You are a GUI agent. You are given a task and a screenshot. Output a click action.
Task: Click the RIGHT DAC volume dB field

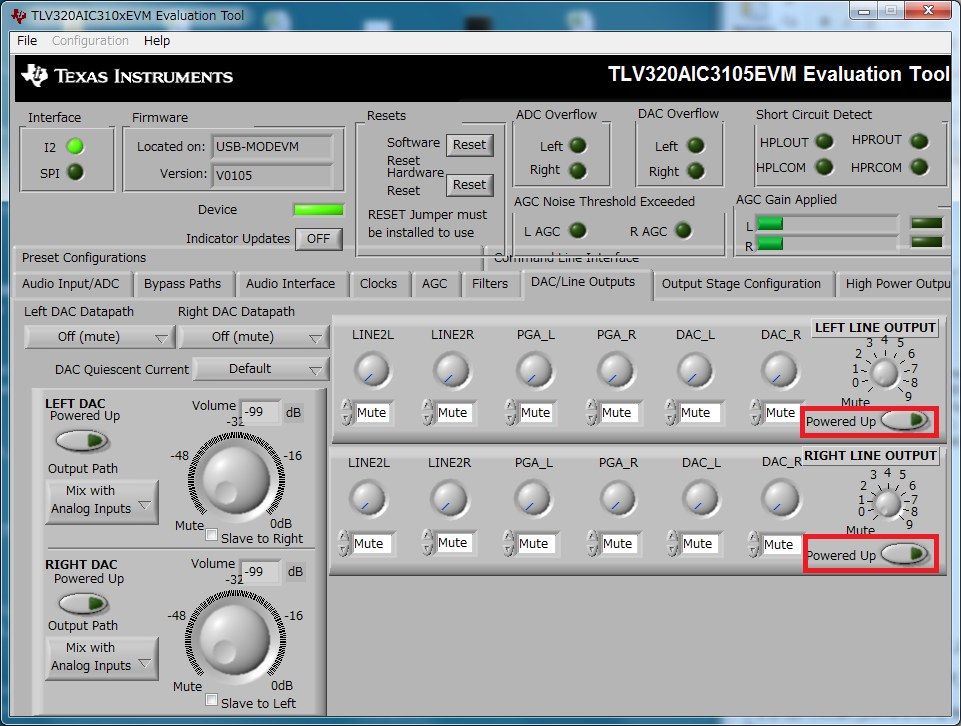coord(260,572)
